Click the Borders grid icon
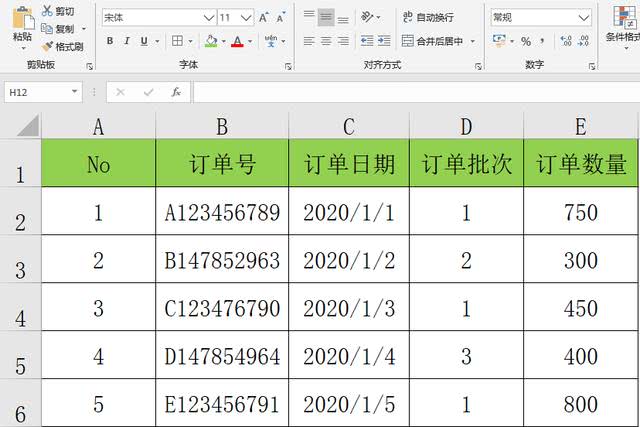The image size is (640, 427). [x=178, y=41]
